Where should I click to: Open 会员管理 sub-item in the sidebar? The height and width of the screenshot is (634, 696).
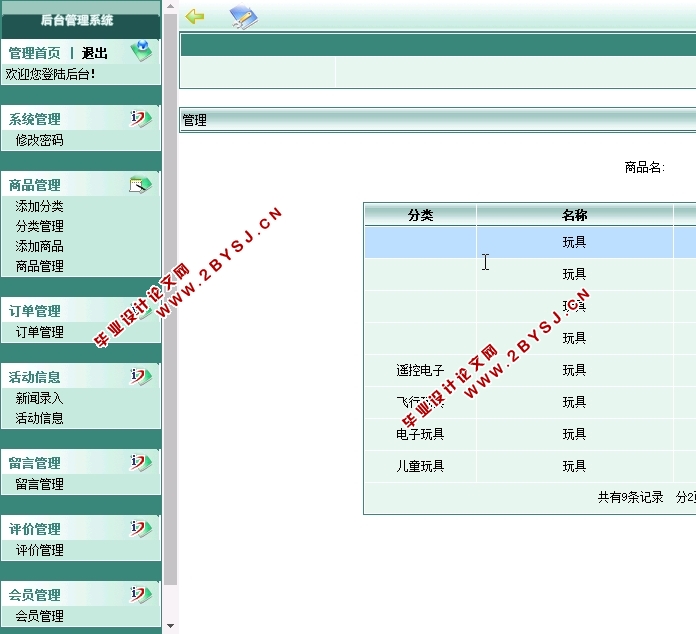coord(40,616)
